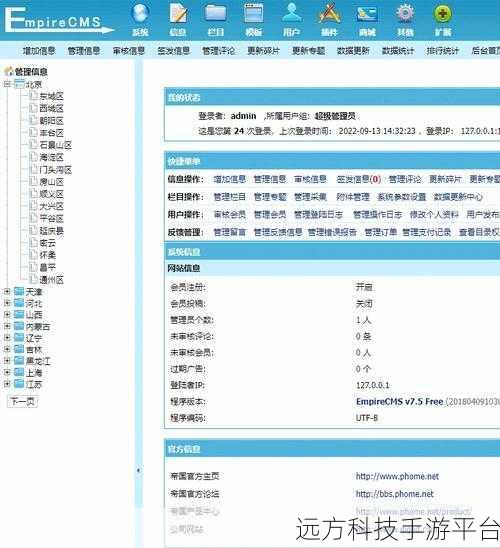The image size is (500, 548).
Task: Click the document icon beside 西城区
Action: (x=34, y=108)
